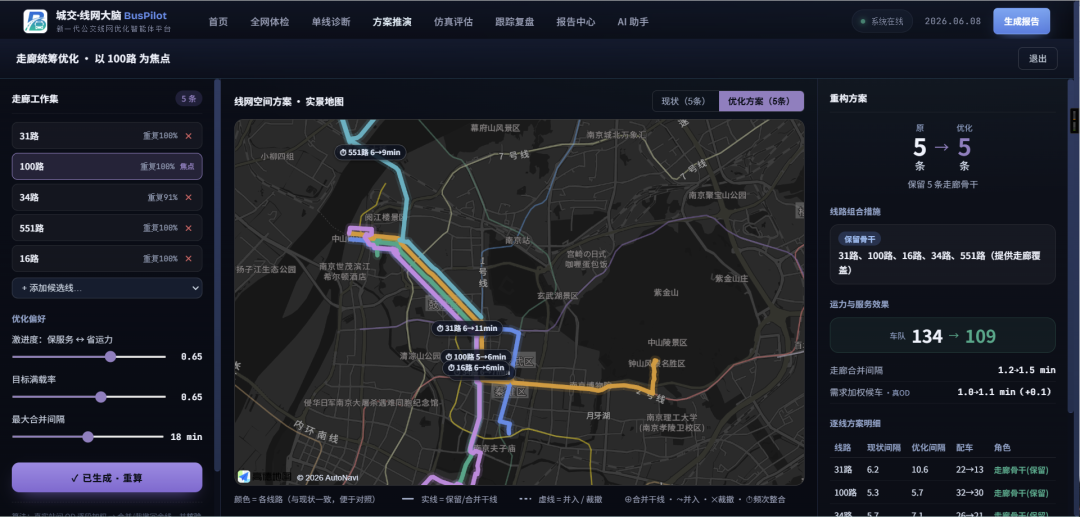Switch to 现状（5条）view

685,101
